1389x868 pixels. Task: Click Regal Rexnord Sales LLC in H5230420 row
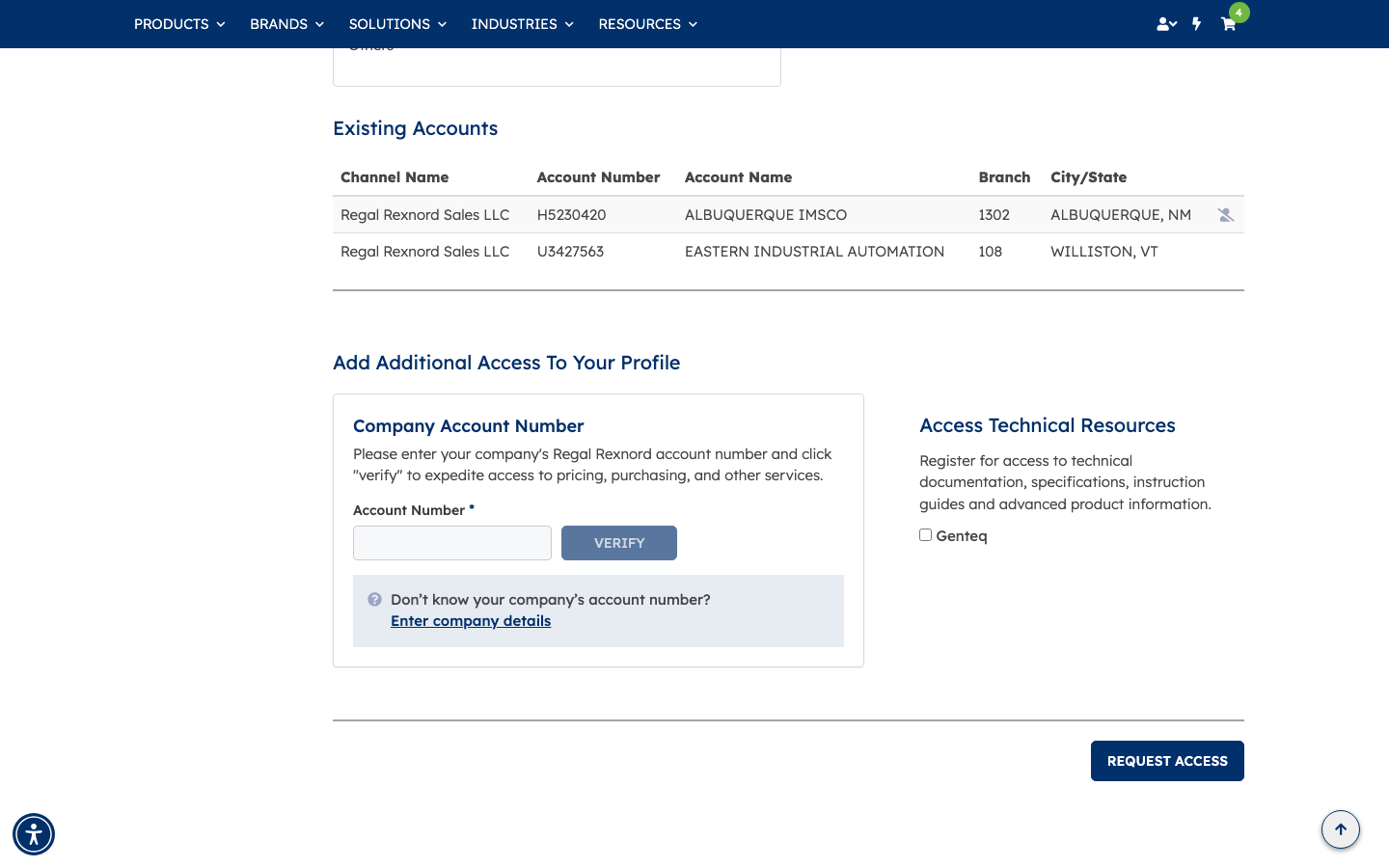[424, 215]
